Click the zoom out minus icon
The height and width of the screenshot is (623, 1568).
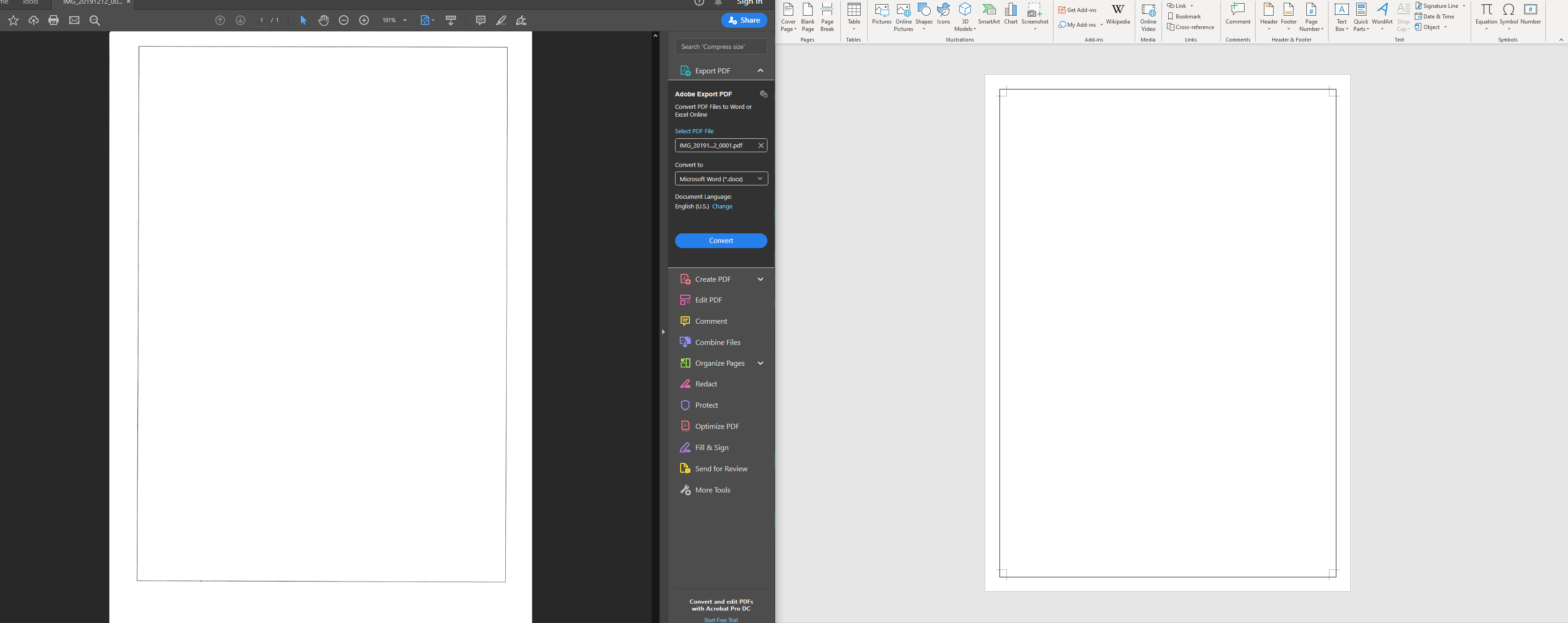343,20
